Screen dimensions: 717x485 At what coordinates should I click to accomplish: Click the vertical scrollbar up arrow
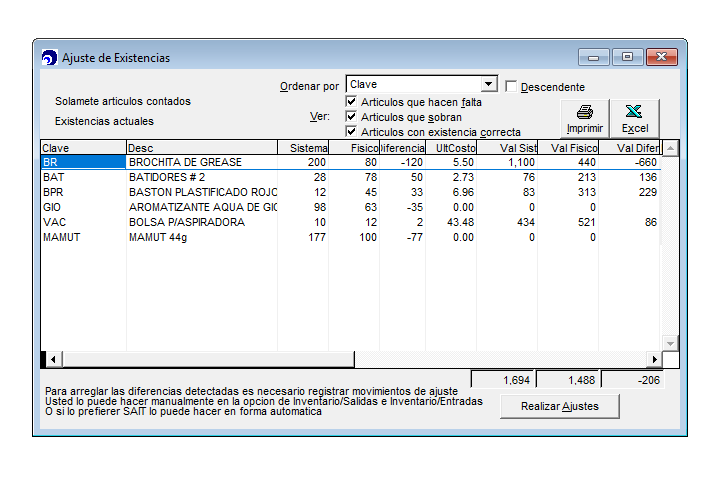[x=670, y=148]
